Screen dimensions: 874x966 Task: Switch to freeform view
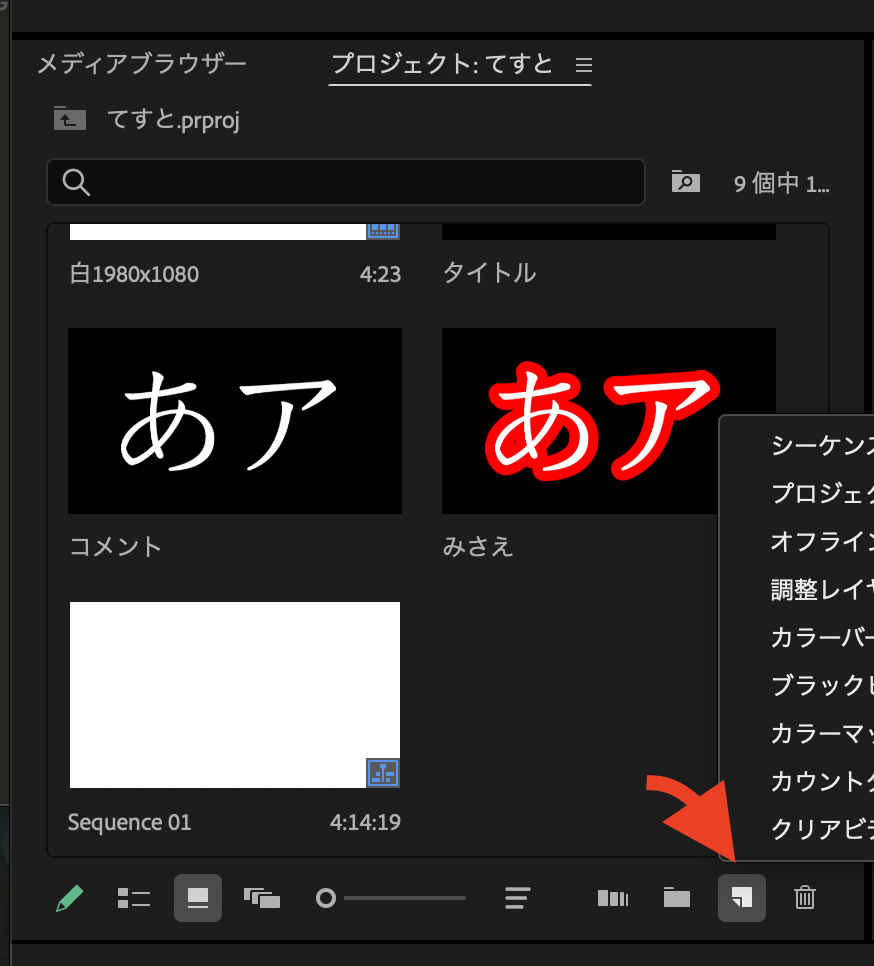[262, 898]
